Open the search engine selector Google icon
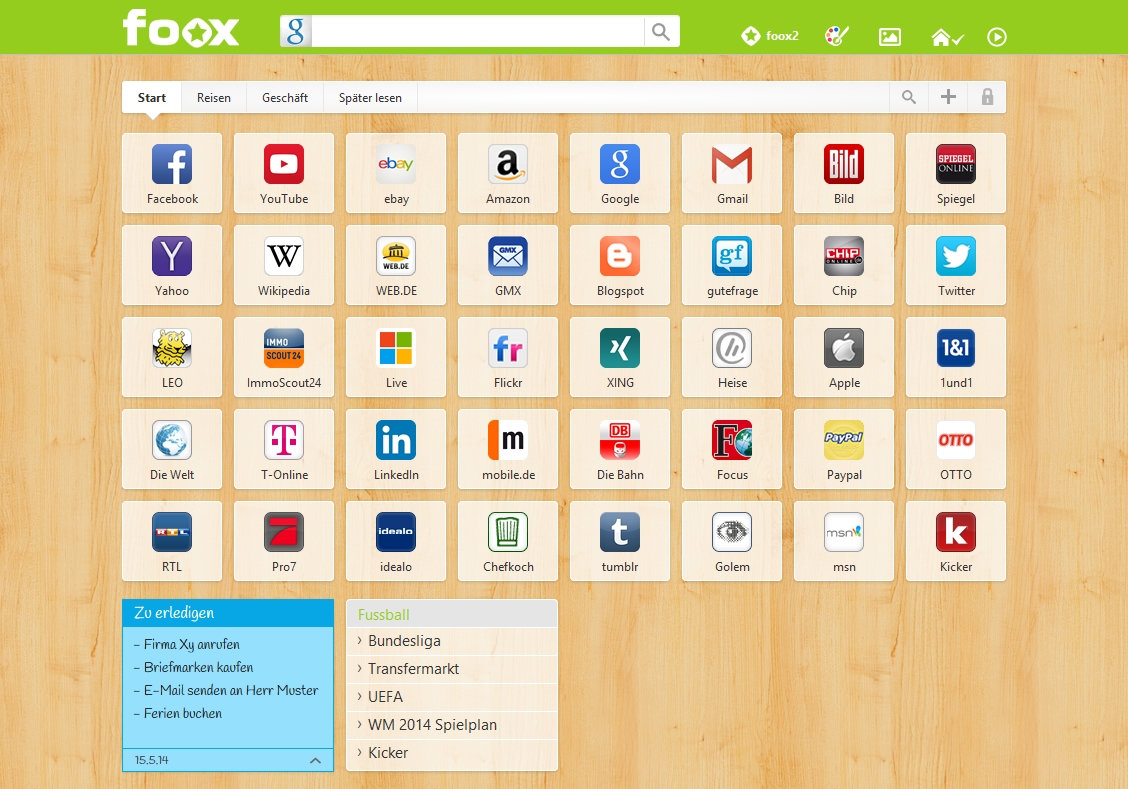Image resolution: width=1128 pixels, height=789 pixels. (x=296, y=31)
